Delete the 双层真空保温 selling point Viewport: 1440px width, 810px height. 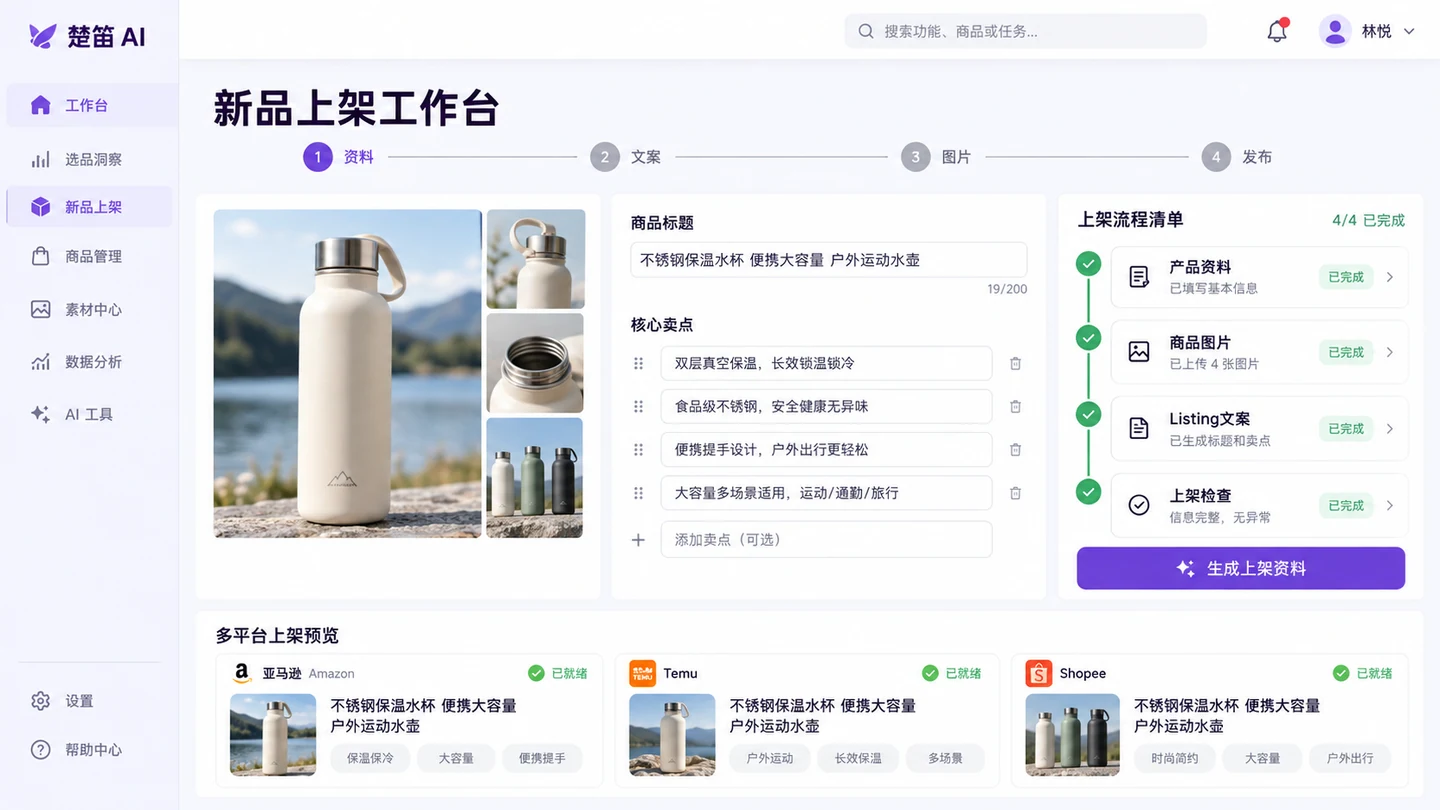(x=1015, y=364)
